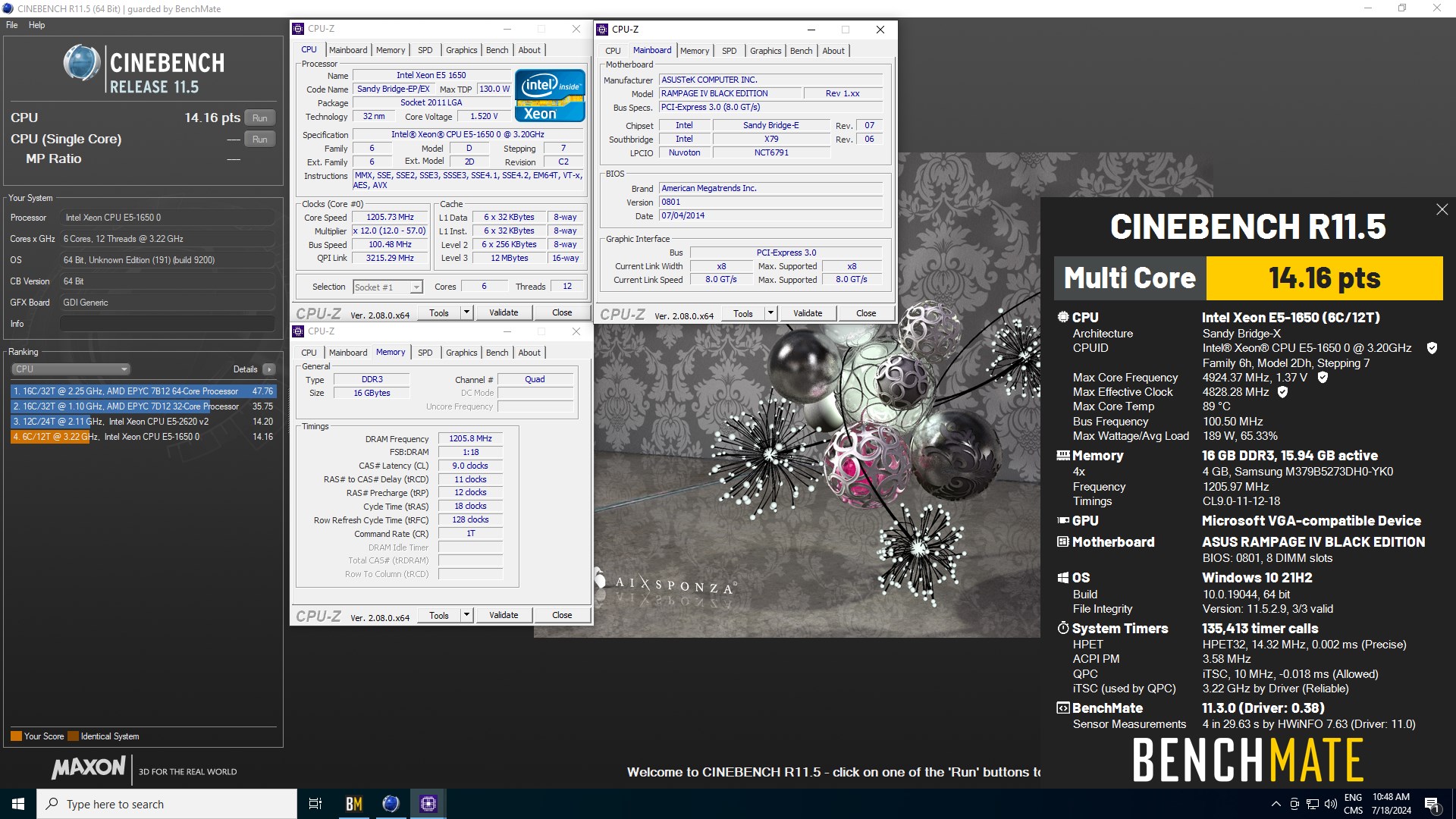Open CPU-Z purple chip icon on taskbar

pyautogui.click(x=428, y=804)
